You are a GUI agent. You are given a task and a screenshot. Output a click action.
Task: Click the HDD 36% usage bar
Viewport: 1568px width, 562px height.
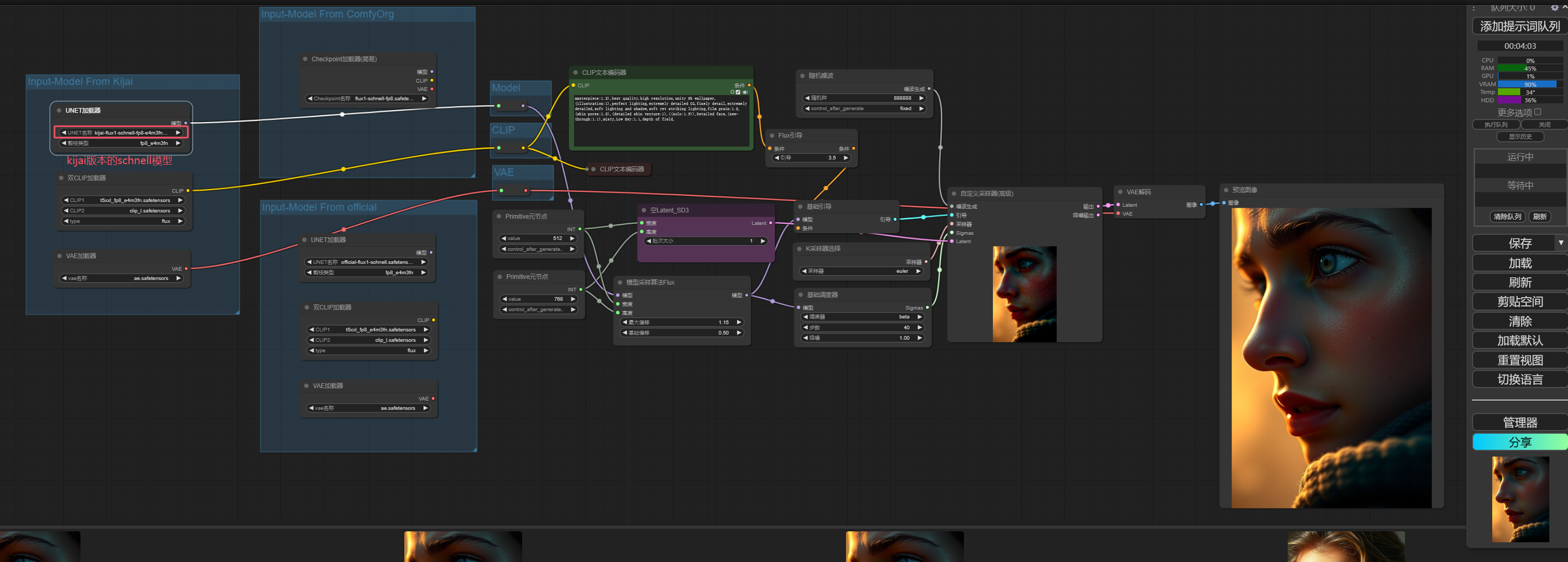click(1530, 100)
